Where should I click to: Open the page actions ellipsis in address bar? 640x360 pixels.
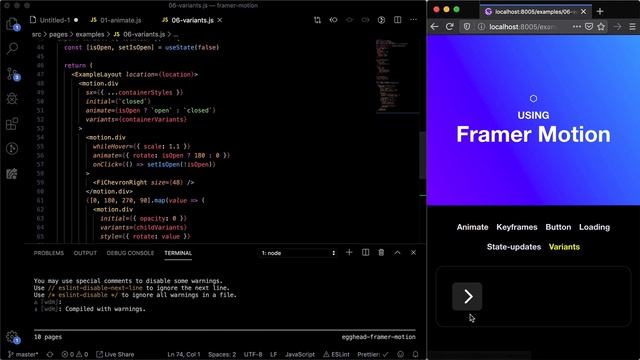[576, 27]
